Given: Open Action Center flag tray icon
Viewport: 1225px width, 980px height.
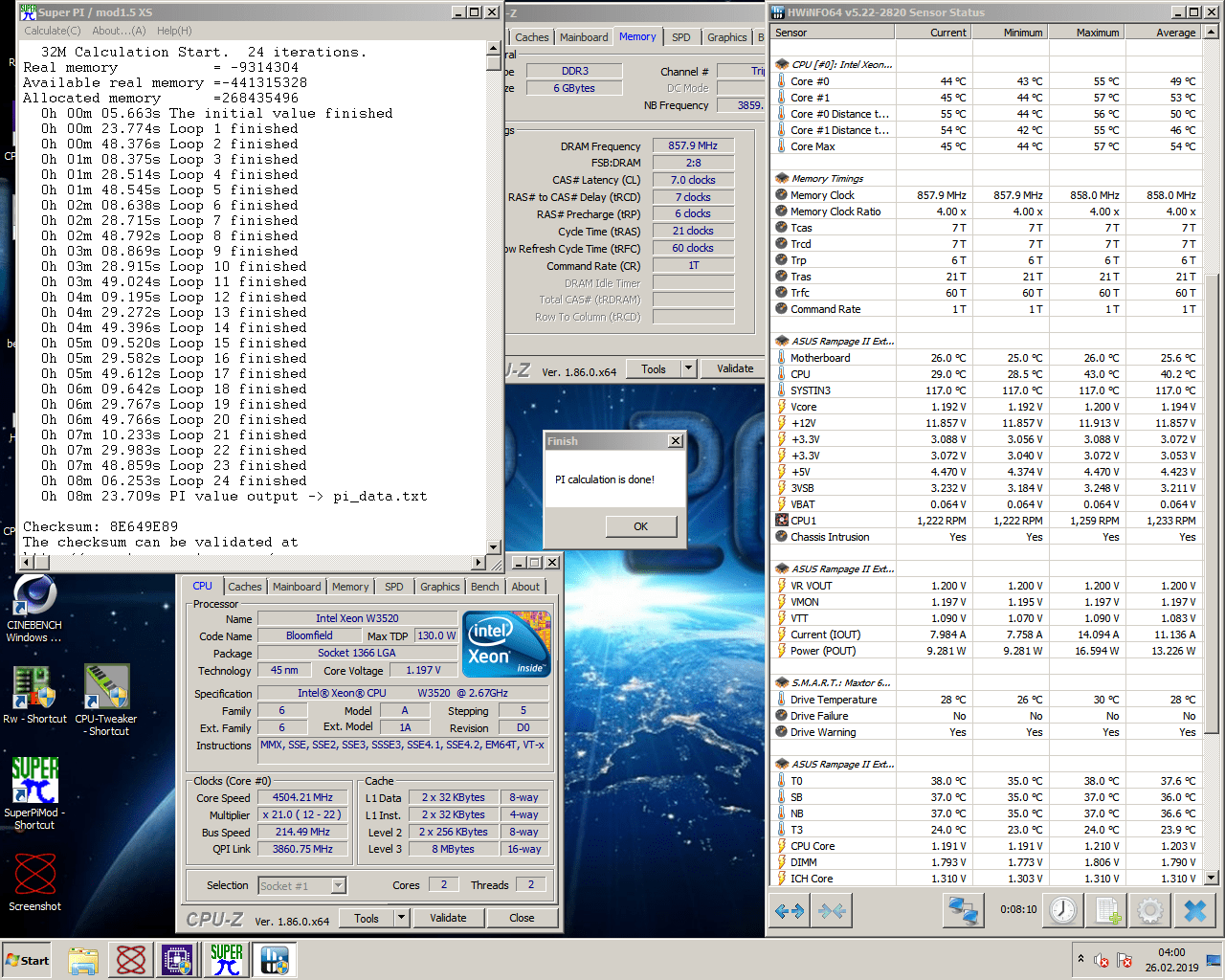Looking at the screenshot, I should click(x=1125, y=960).
